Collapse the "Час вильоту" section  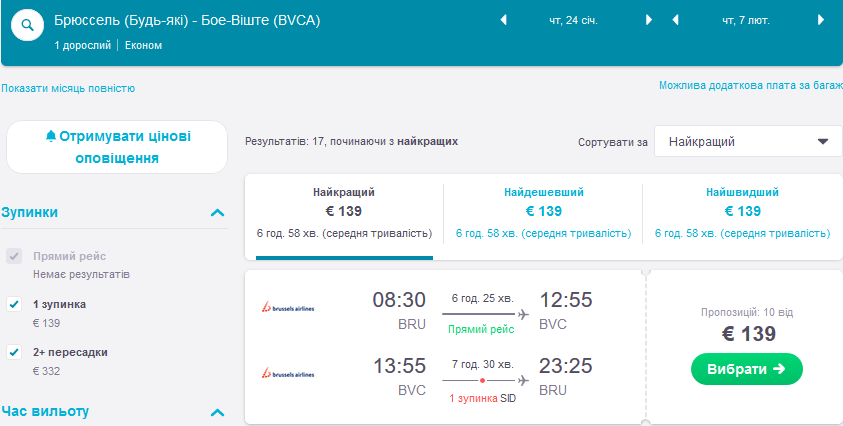coord(218,412)
